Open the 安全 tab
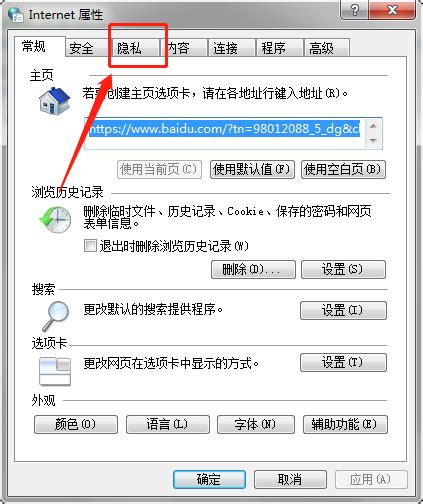The image size is (423, 504). [87, 49]
